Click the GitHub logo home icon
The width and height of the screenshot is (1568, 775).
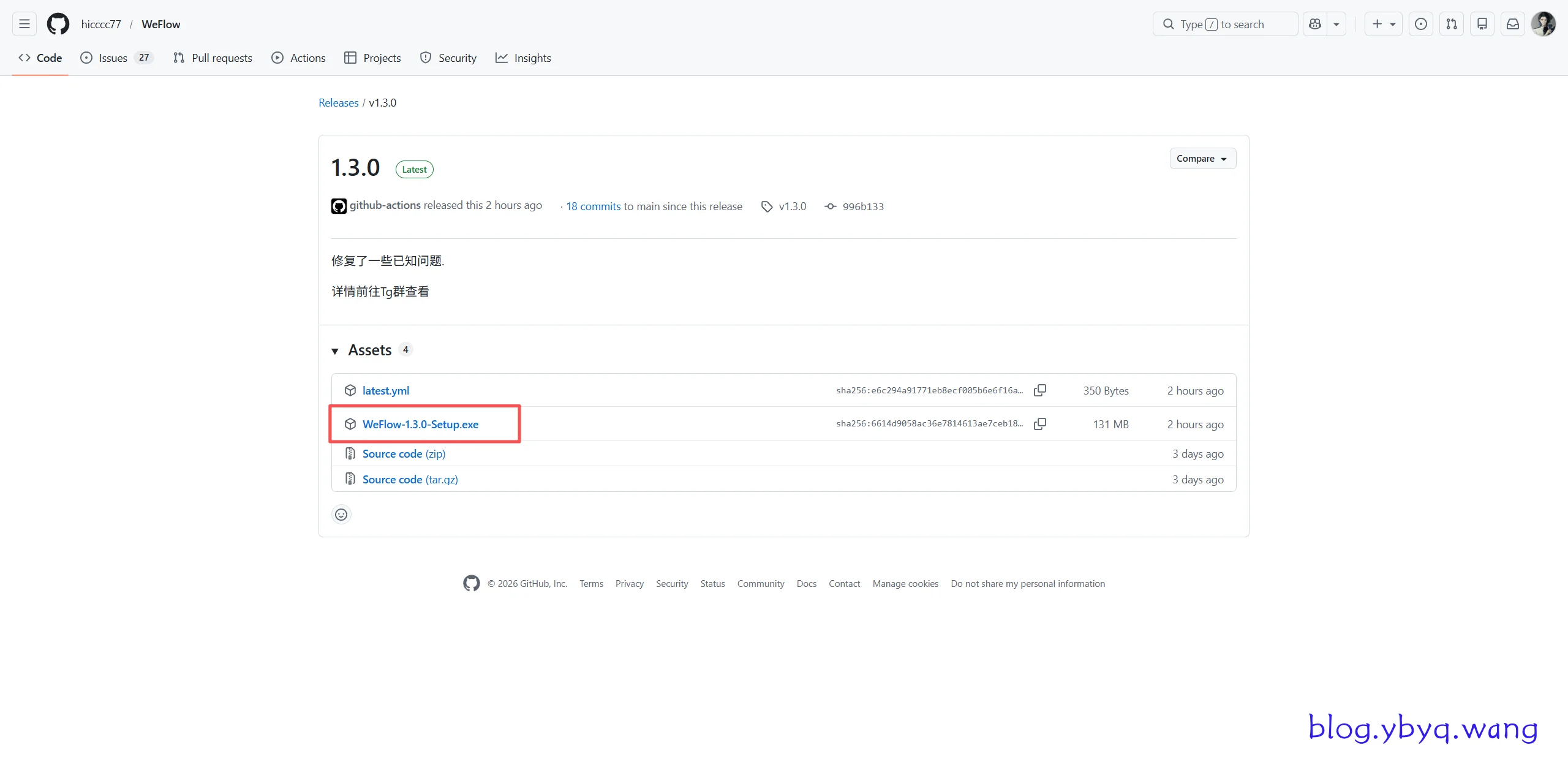click(58, 24)
